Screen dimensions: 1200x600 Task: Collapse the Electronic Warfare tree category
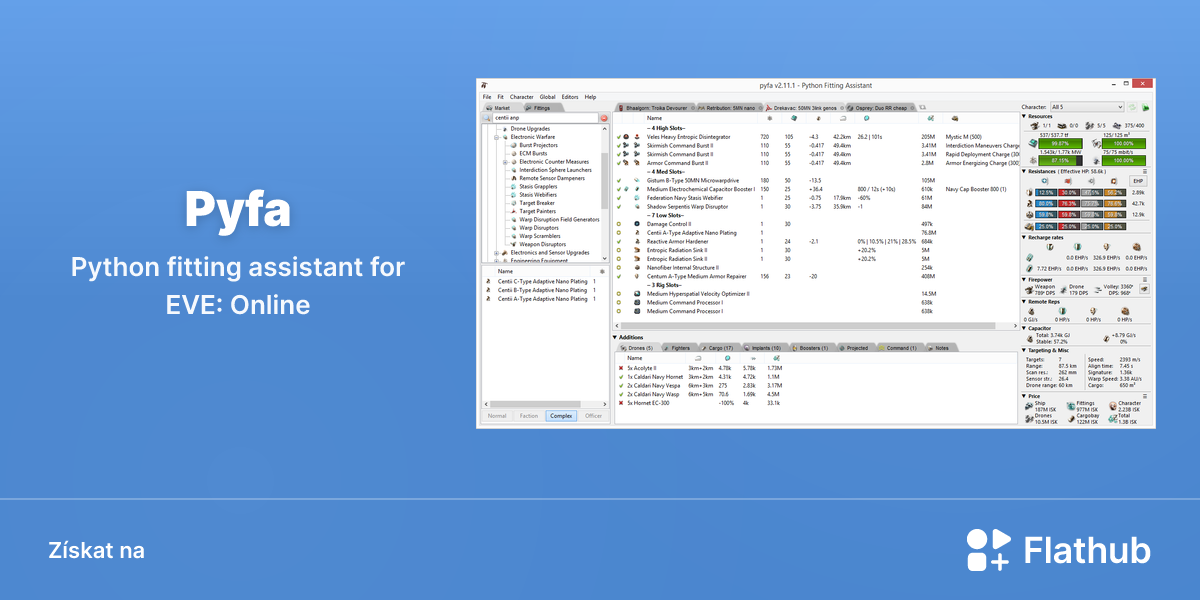[x=496, y=137]
